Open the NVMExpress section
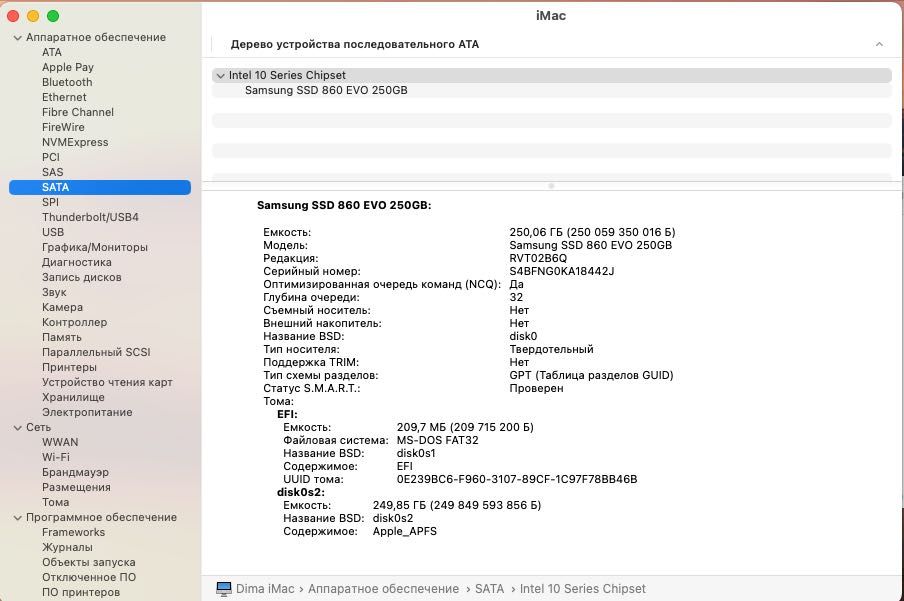904x601 pixels. 75,142
